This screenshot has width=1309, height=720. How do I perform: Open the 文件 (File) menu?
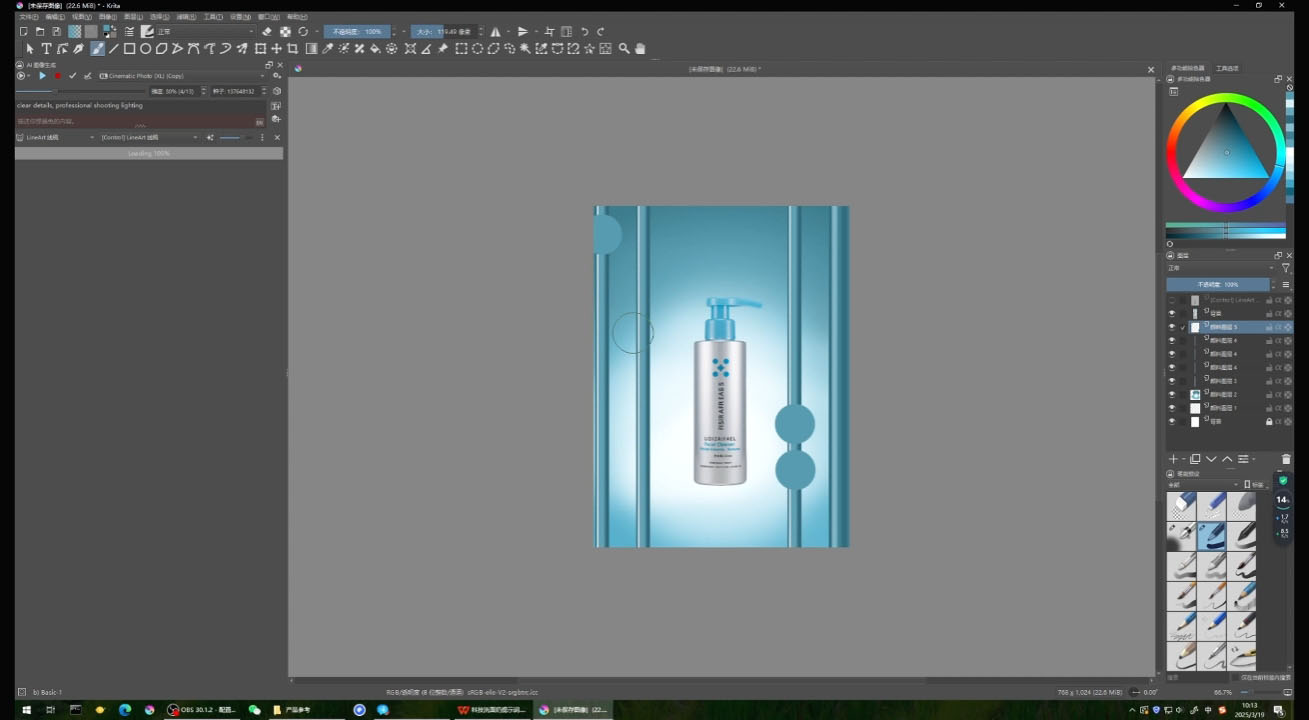click(x=28, y=17)
